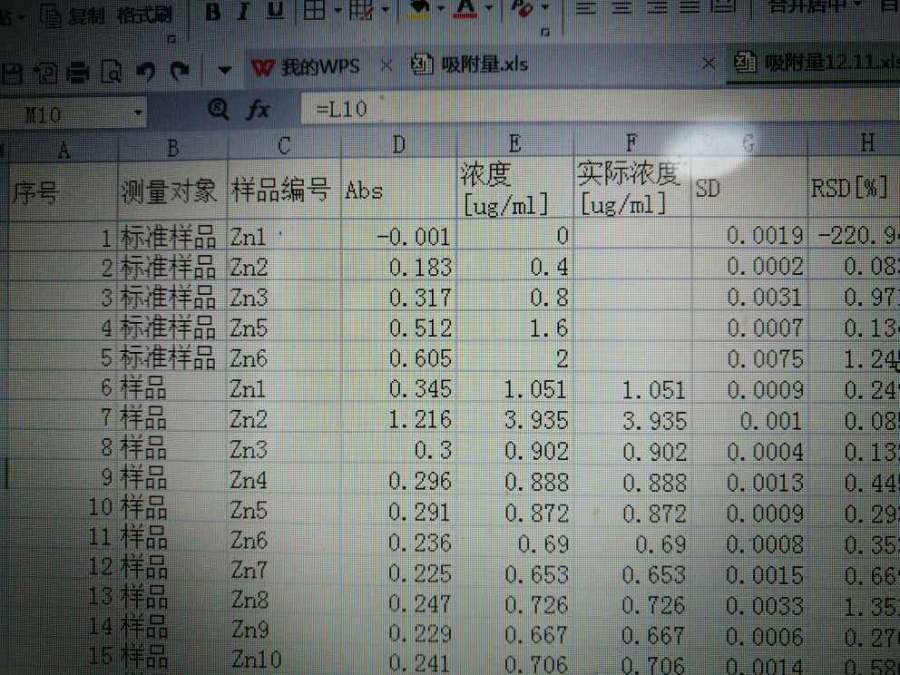The image size is (900, 675).
Task: Open Print Preview icon
Action: pyautogui.click(x=112, y=72)
